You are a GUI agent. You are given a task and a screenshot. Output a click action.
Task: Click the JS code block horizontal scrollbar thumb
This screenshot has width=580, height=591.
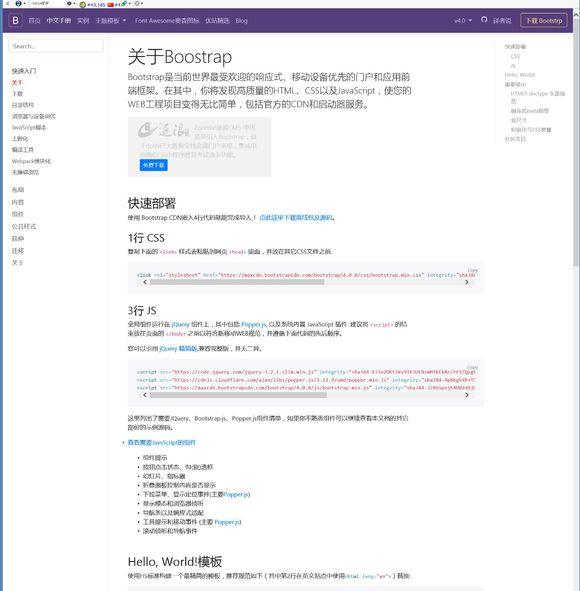(x=238, y=395)
